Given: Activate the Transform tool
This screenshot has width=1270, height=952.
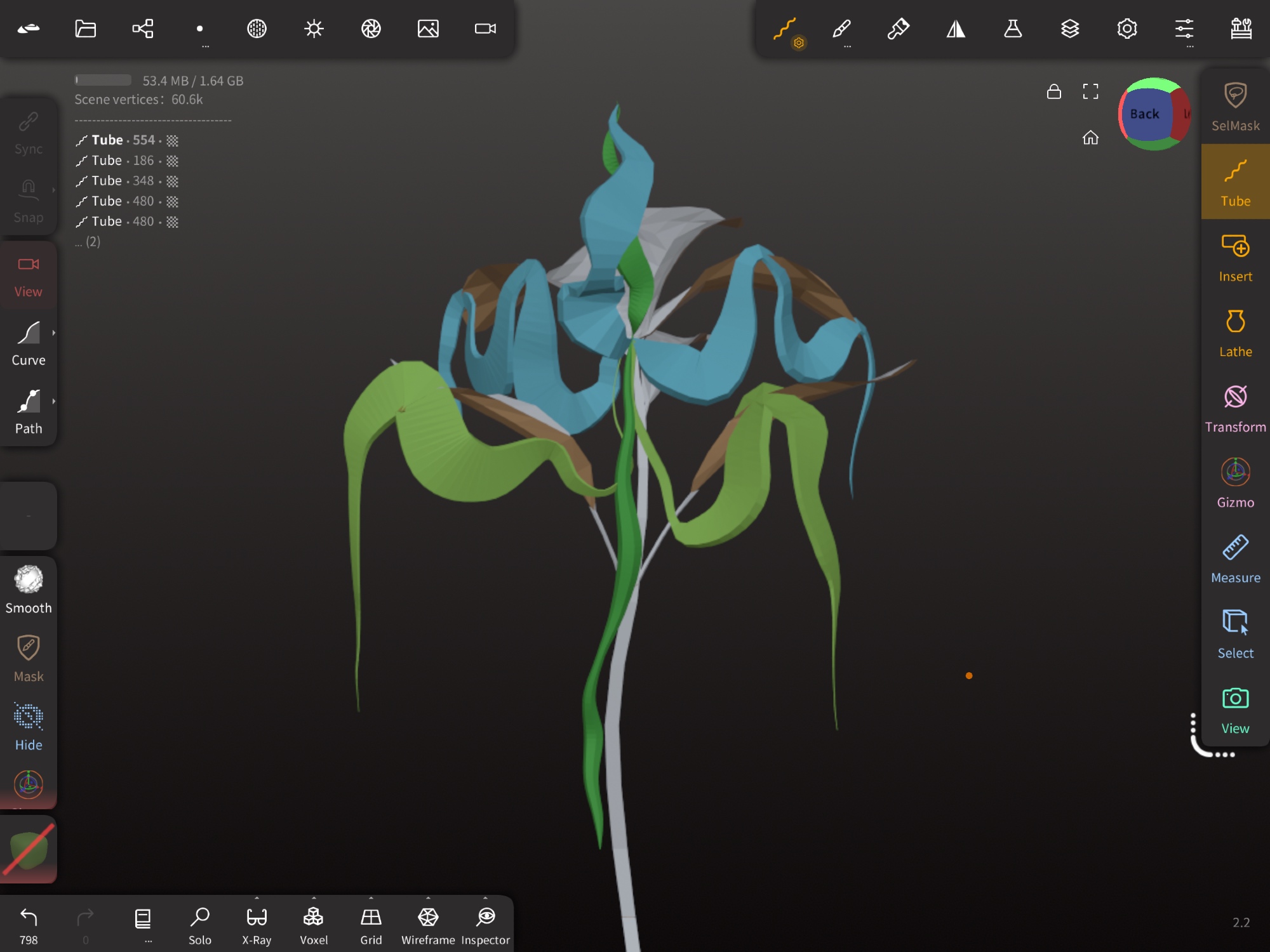Looking at the screenshot, I should (x=1234, y=408).
